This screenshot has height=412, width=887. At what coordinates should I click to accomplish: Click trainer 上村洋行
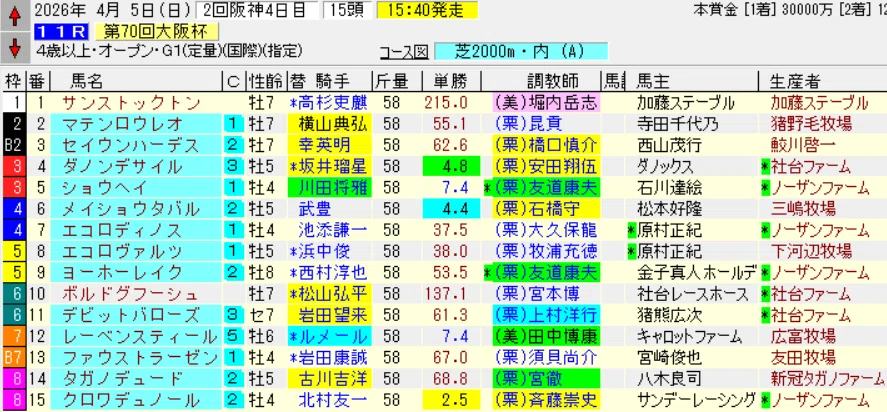coord(545,316)
